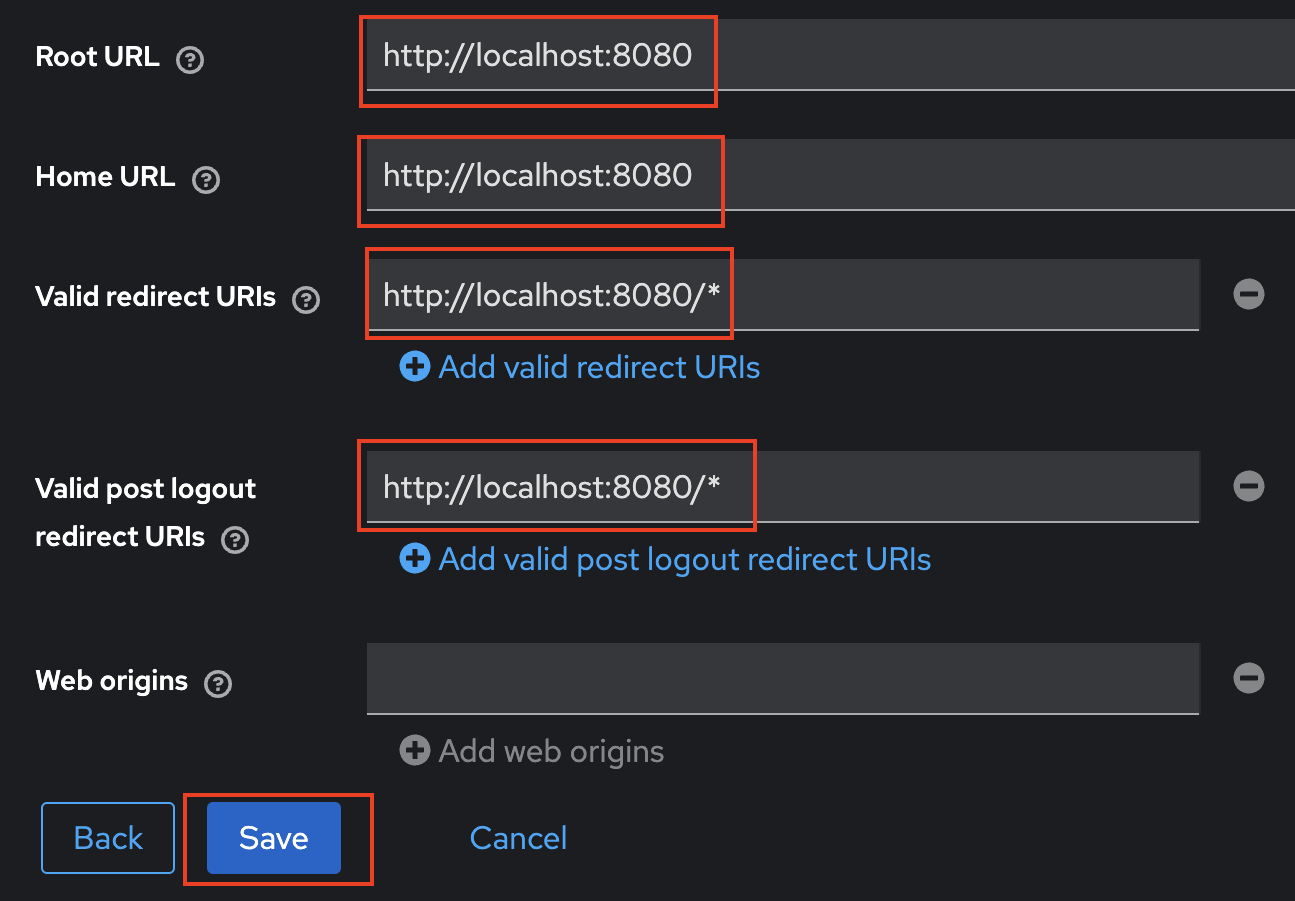Show help for Valid post logout redirect URIs

tap(235, 540)
